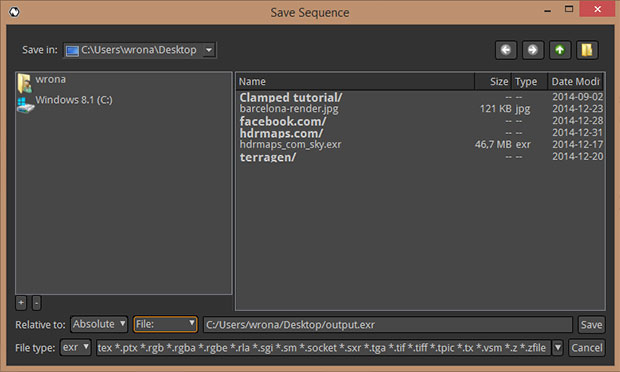This screenshot has width=620, height=372.
Task: Remove favorite location with minus button
Action: tap(36, 303)
